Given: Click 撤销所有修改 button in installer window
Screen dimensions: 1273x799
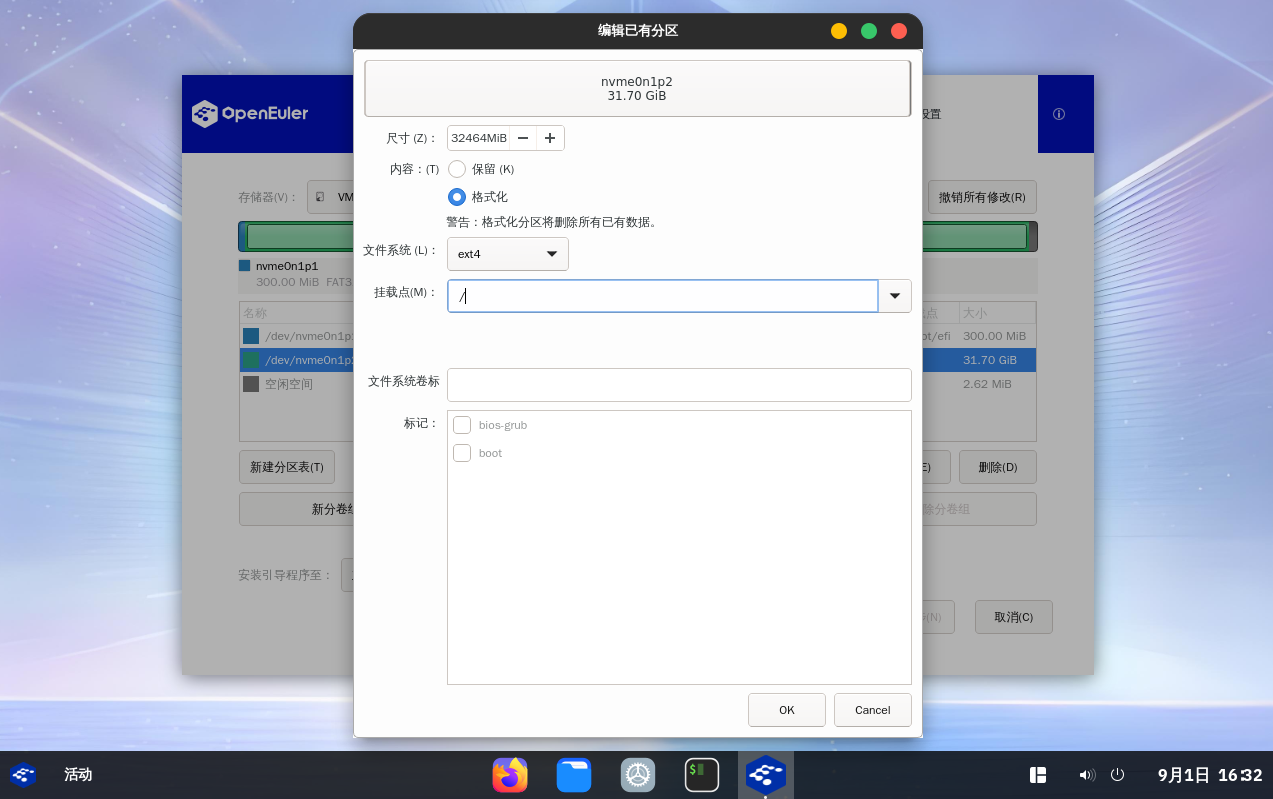Looking at the screenshot, I should 982,197.
